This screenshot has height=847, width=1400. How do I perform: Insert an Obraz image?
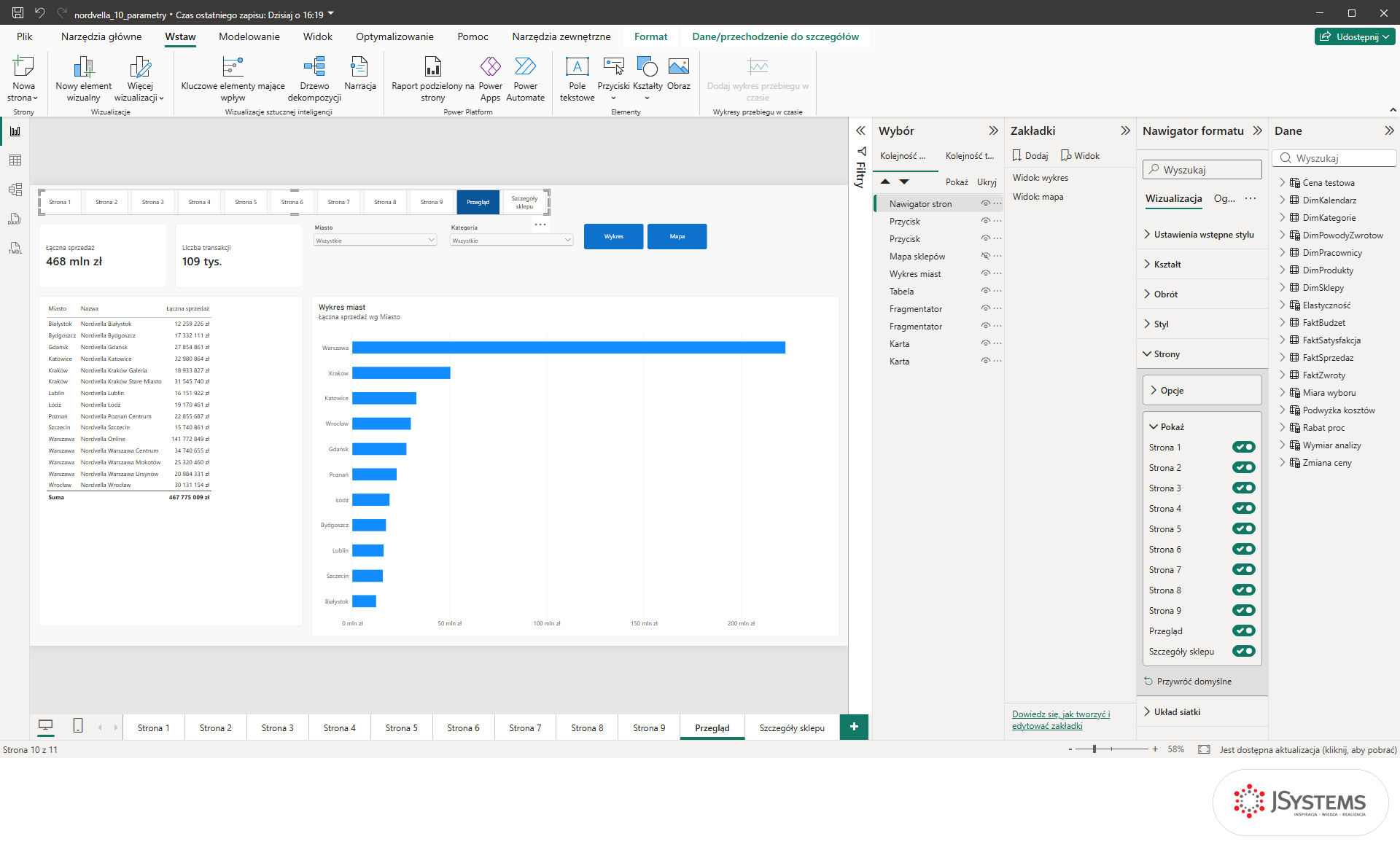[678, 73]
